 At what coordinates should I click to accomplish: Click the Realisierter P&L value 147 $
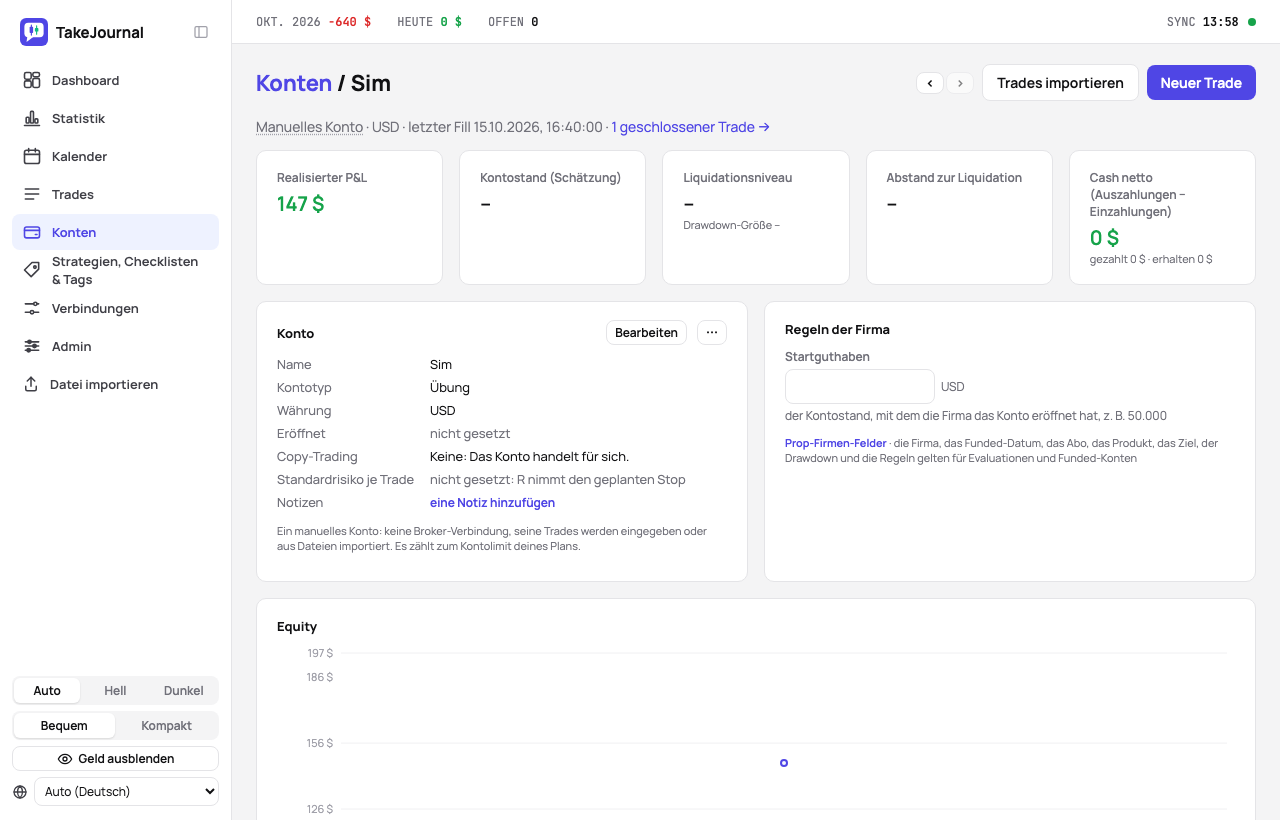point(300,204)
